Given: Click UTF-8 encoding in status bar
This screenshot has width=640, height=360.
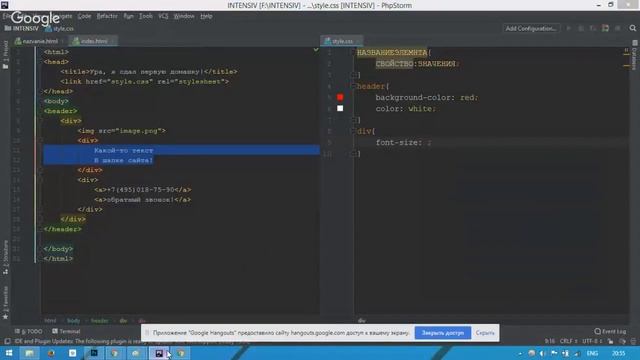Looking at the screenshot, I should point(591,341).
